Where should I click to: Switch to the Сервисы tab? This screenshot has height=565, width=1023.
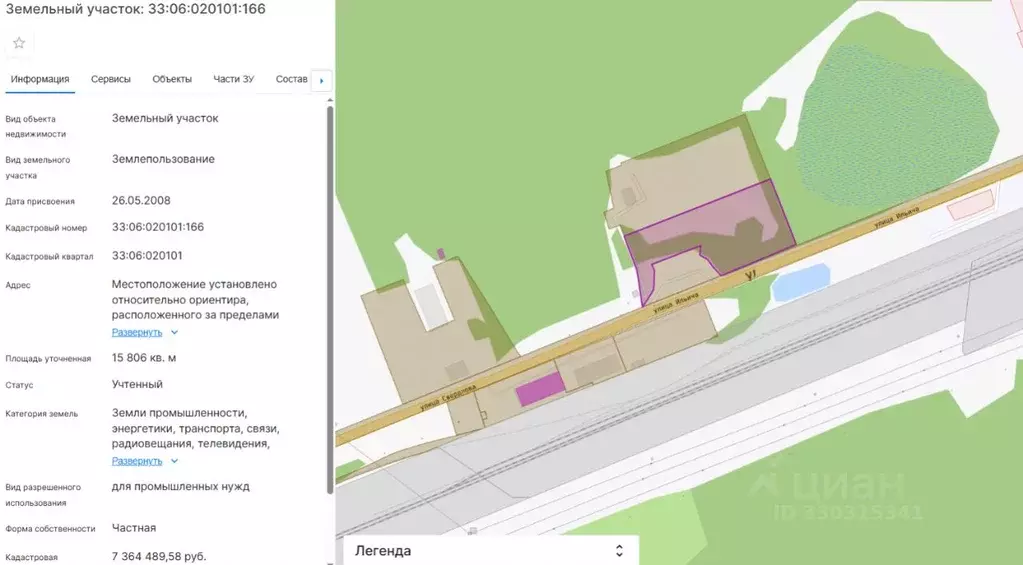coord(111,79)
